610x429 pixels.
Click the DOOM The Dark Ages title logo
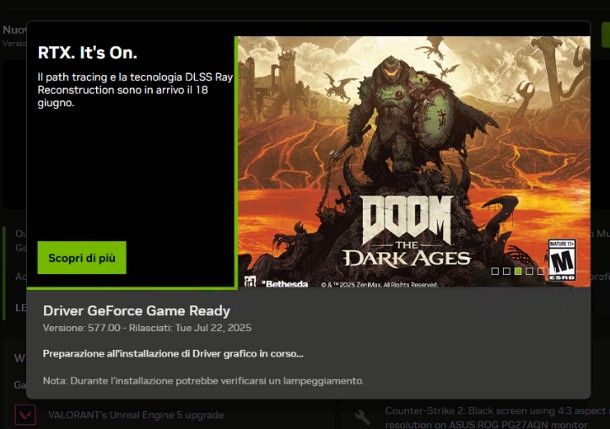point(407,232)
